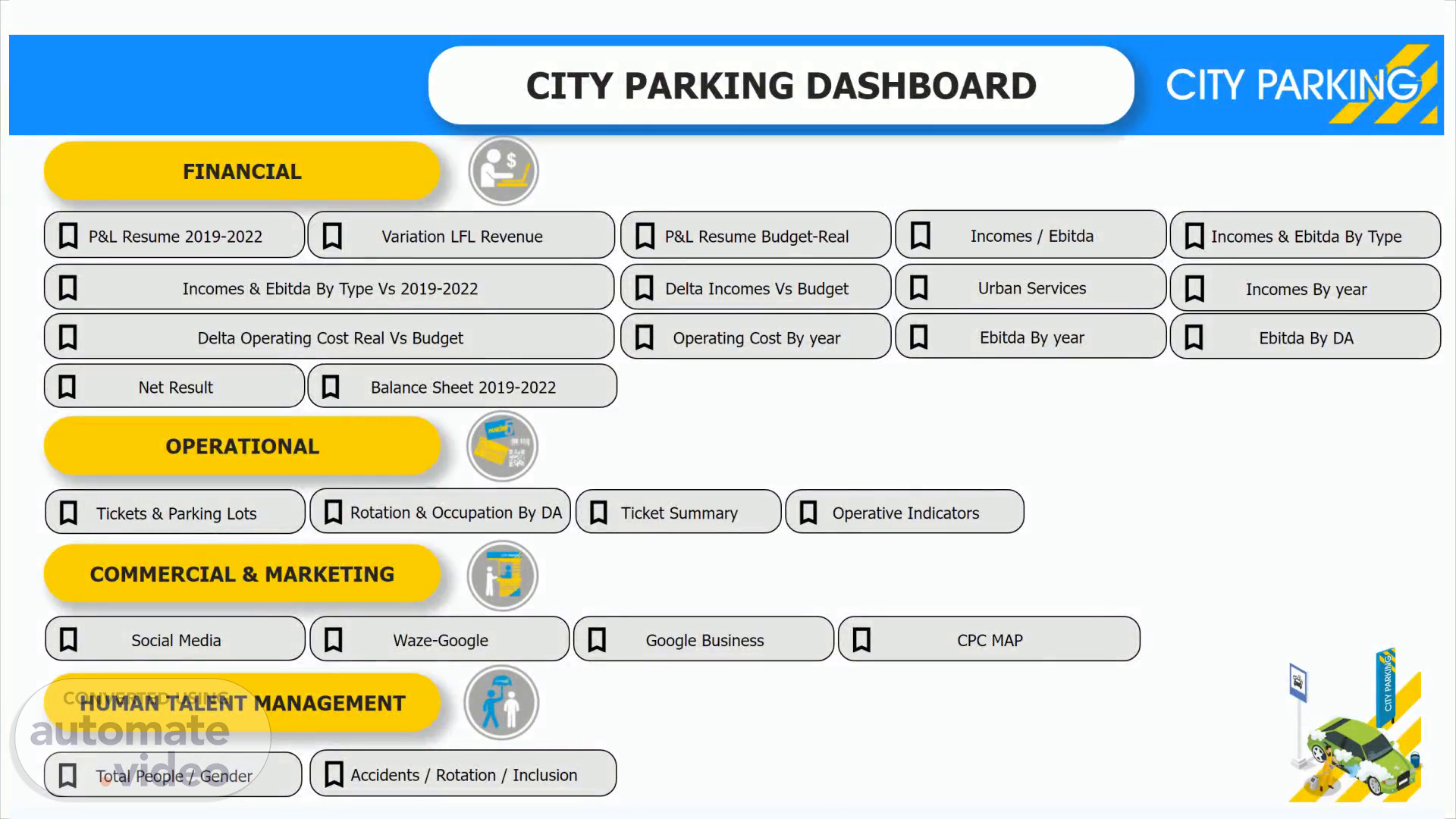Click bookmark icon on Tickets & Parking Lots
Screen dimensions: 1456x819
click(x=68, y=513)
